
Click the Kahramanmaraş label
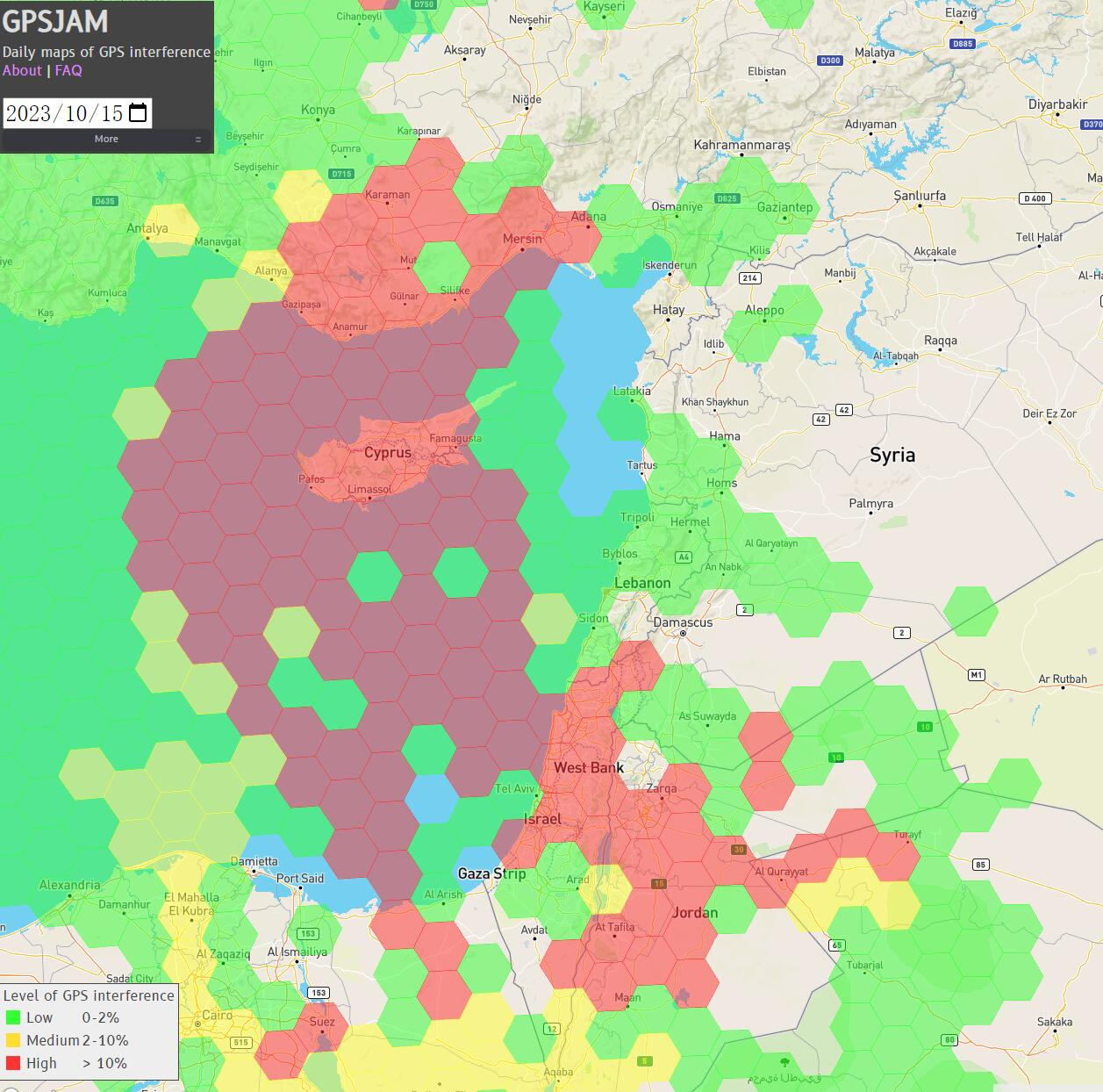(x=741, y=145)
